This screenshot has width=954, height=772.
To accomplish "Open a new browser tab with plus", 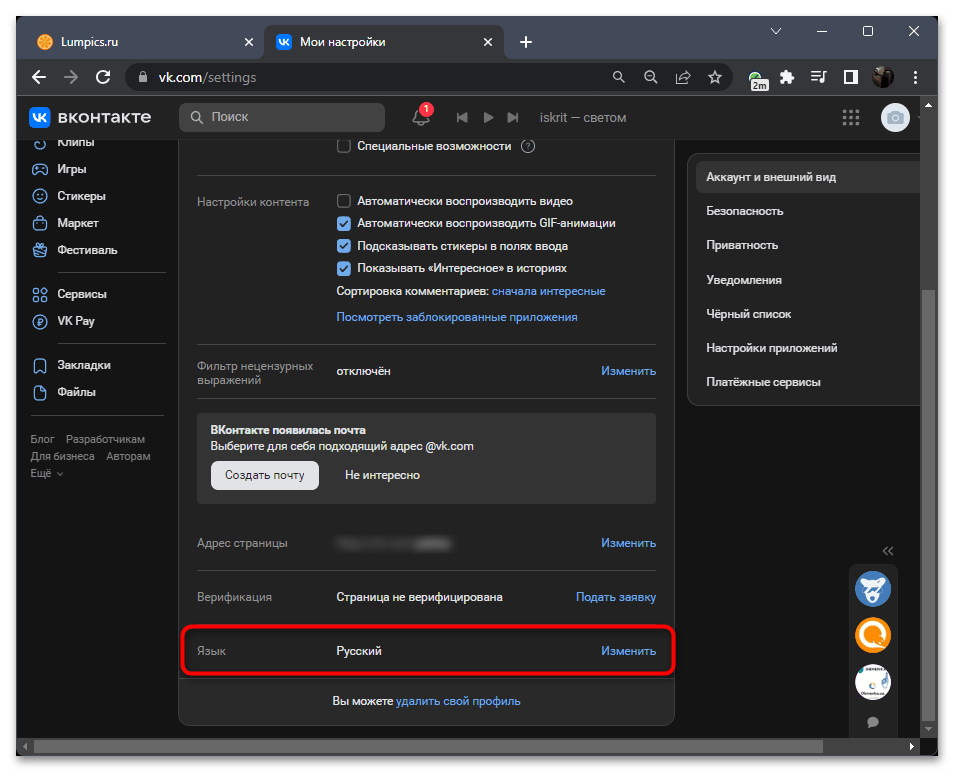I will [x=526, y=42].
